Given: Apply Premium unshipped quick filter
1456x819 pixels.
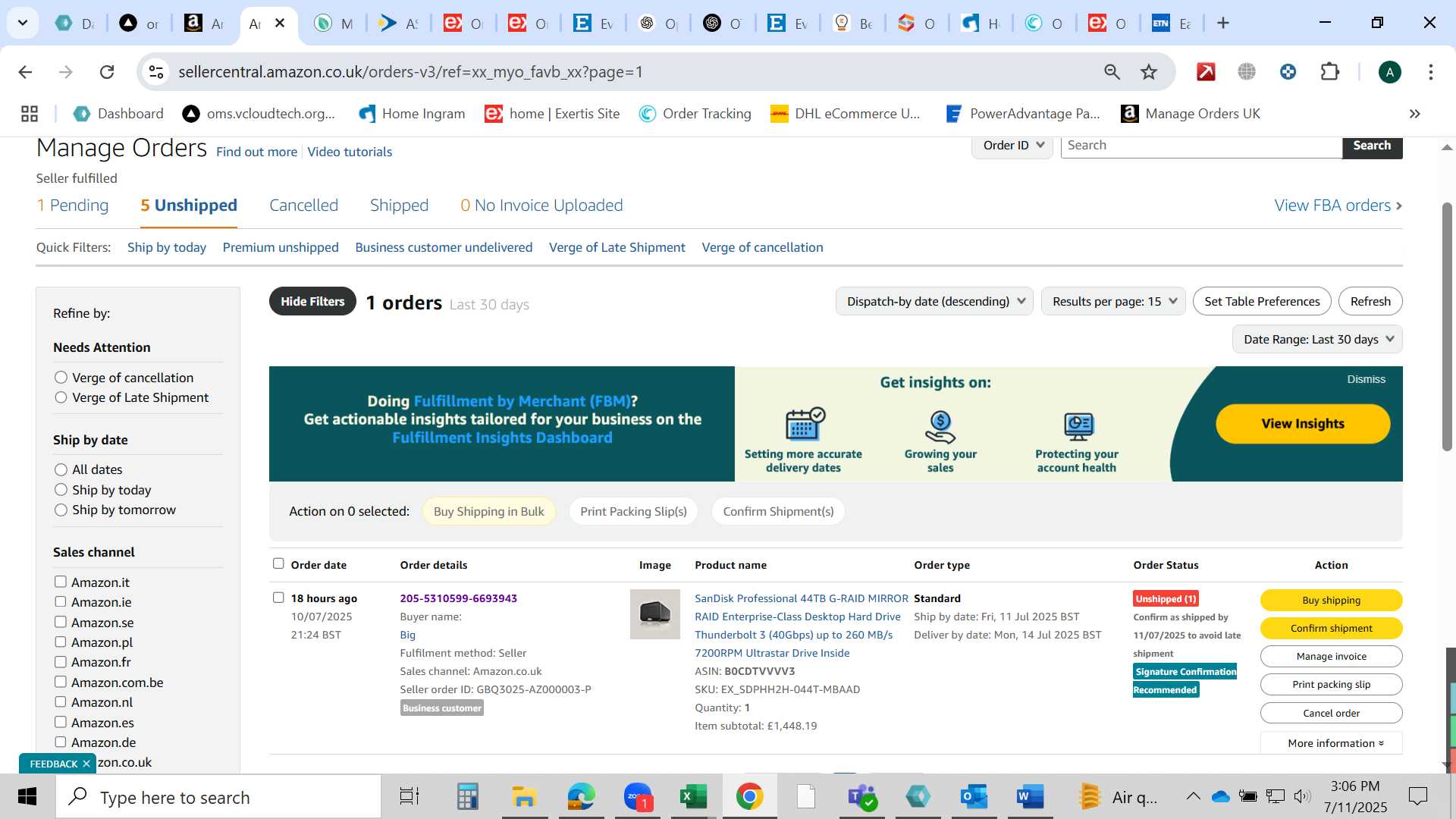Looking at the screenshot, I should [x=281, y=247].
